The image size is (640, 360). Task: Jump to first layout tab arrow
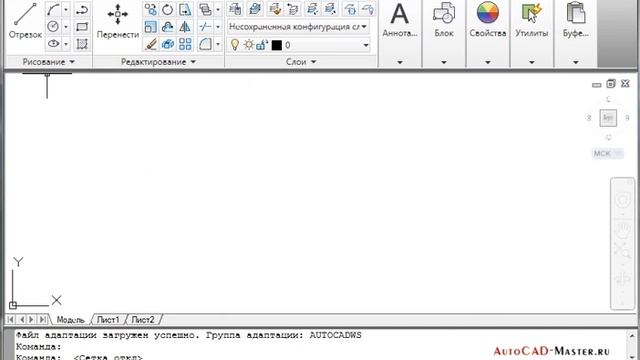click(x=11, y=320)
